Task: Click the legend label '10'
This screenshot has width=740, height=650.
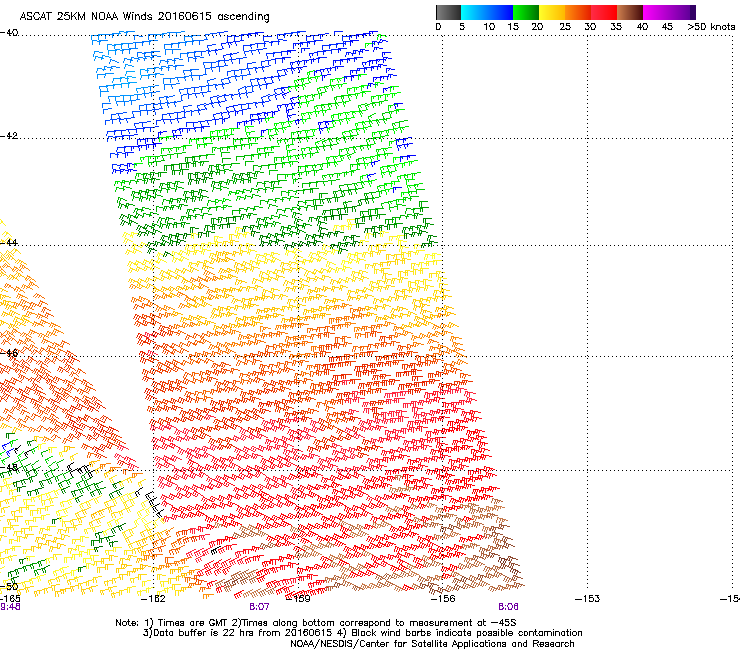Action: pos(489,27)
